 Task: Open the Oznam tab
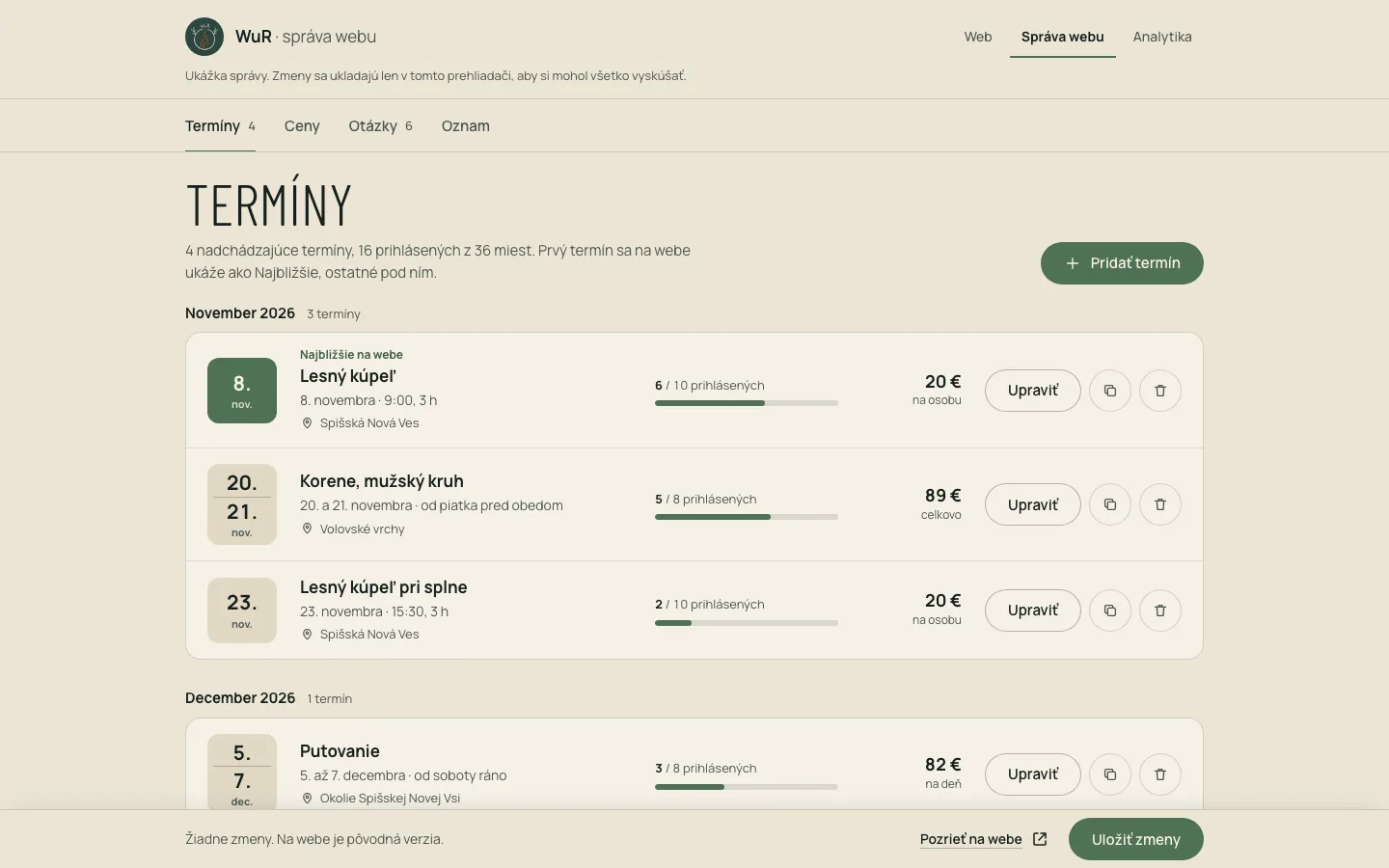click(466, 126)
